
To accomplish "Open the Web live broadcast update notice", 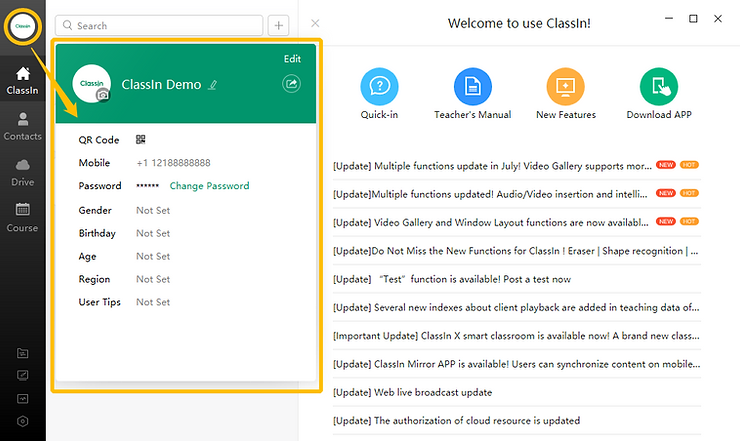I will (412, 393).
